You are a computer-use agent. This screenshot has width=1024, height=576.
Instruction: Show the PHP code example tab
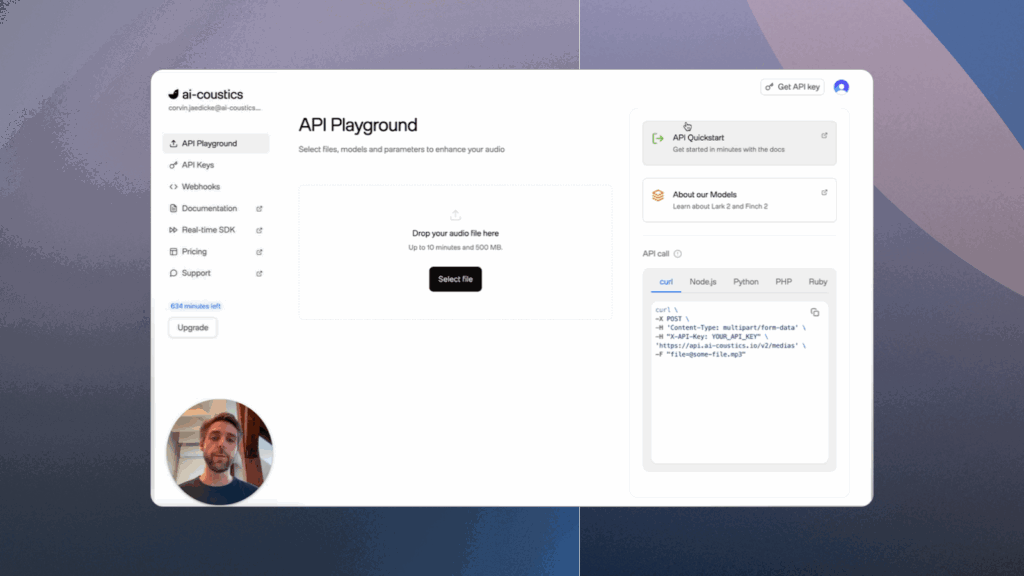point(783,282)
